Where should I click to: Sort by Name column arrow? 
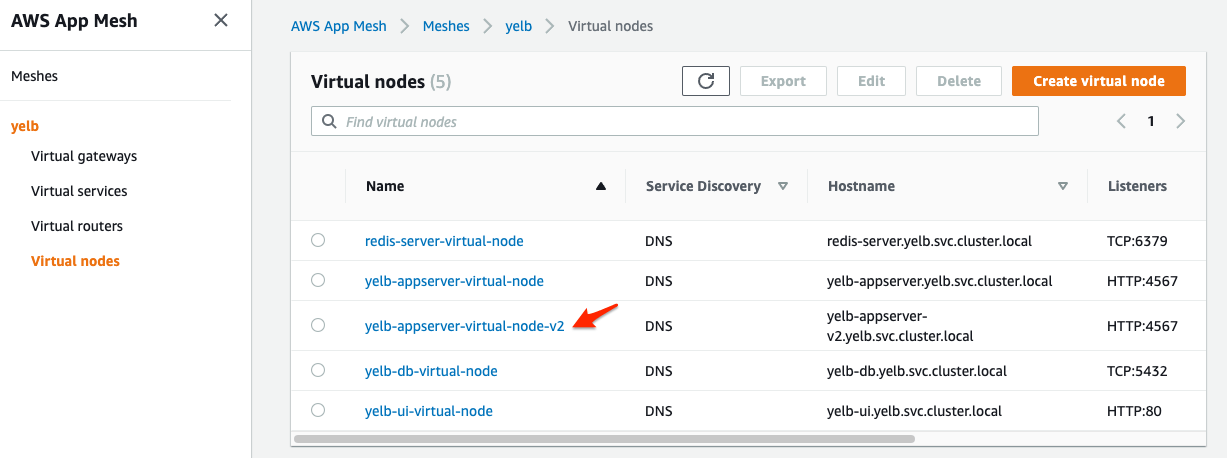click(600, 186)
